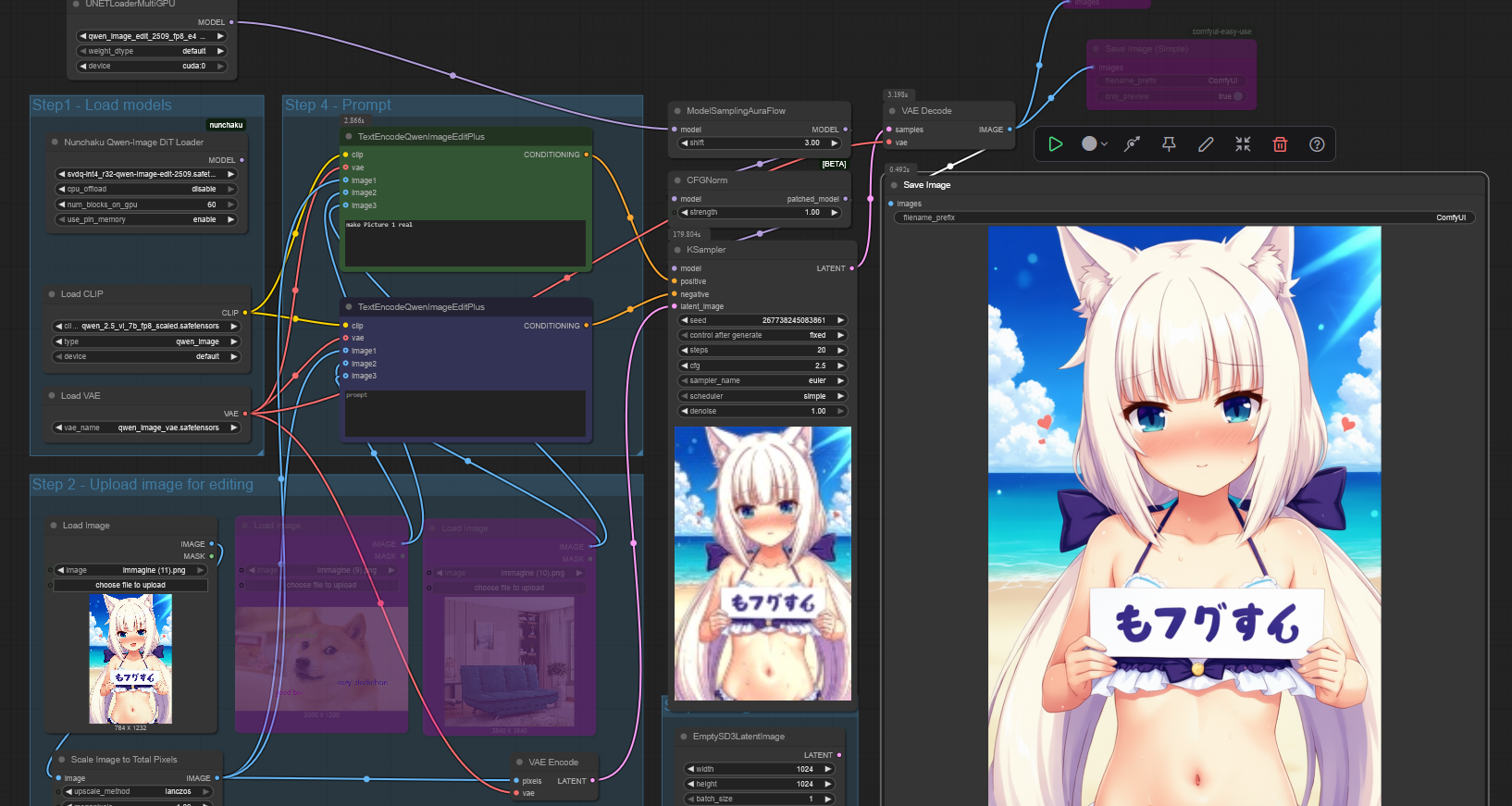Click the Save Image output picture
Screen dimensions: 1512x806
(1184, 516)
